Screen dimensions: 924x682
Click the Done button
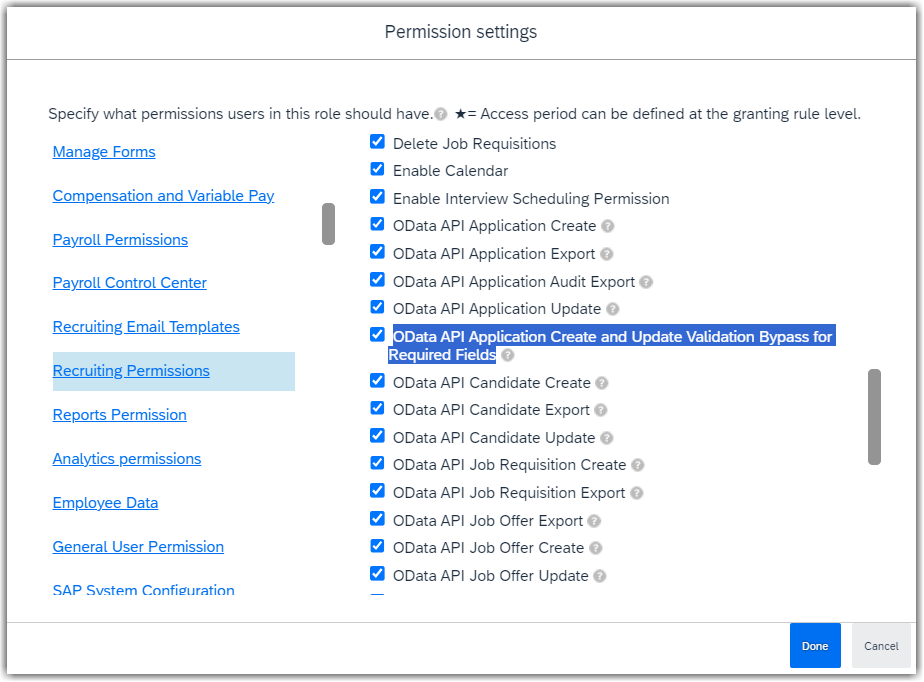815,646
